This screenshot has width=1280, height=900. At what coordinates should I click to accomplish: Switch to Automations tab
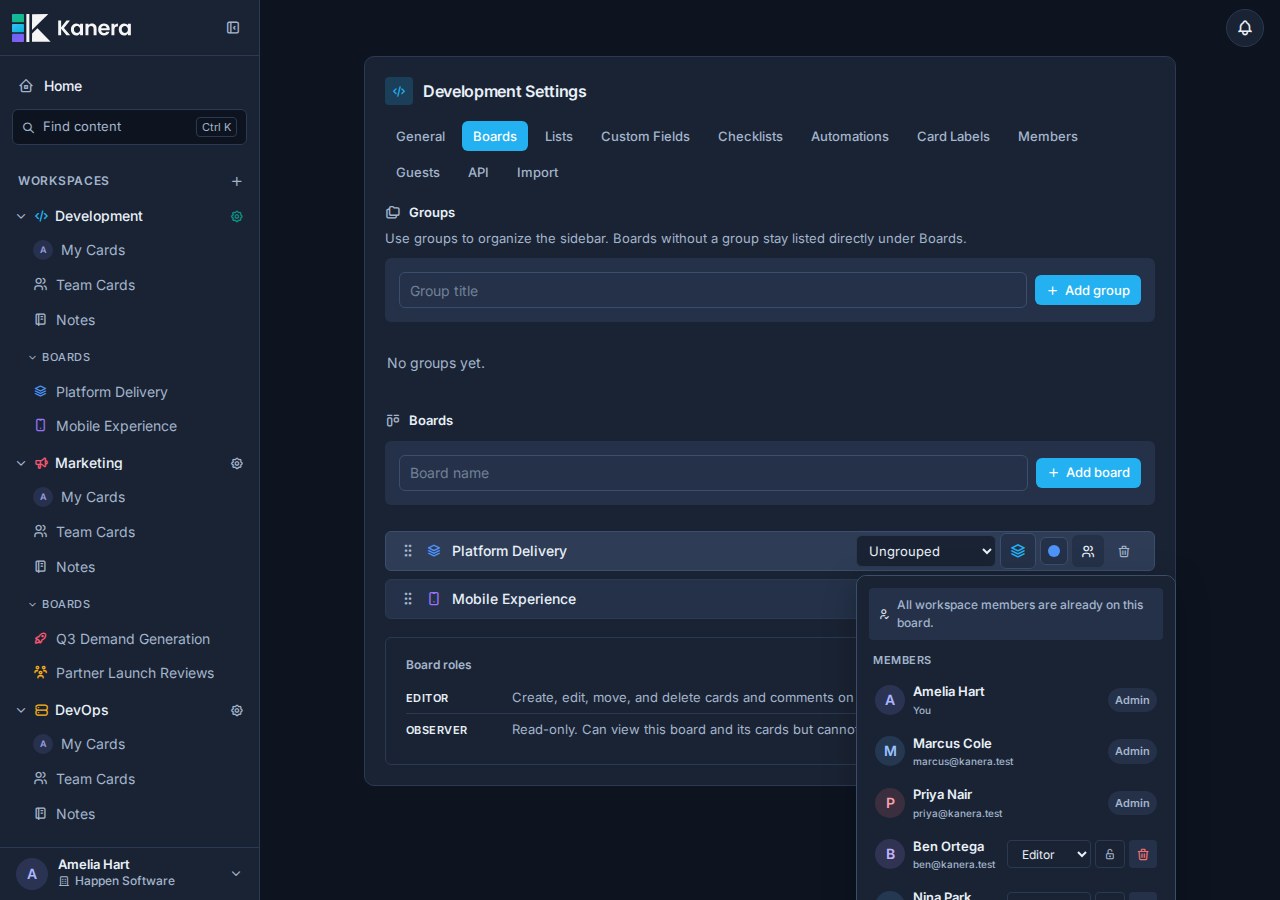(x=850, y=136)
